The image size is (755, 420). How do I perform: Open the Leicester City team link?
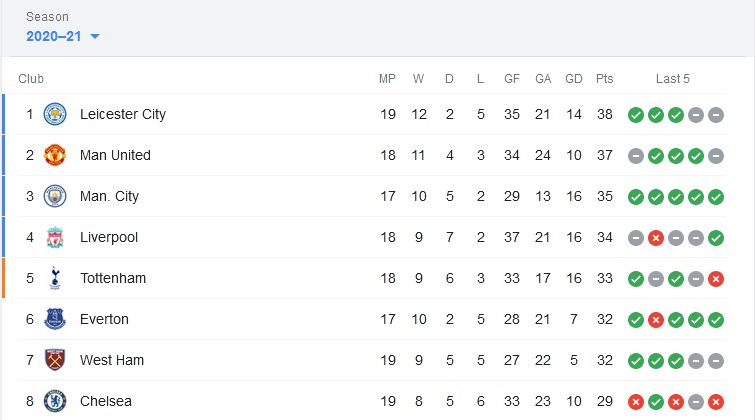click(123, 114)
